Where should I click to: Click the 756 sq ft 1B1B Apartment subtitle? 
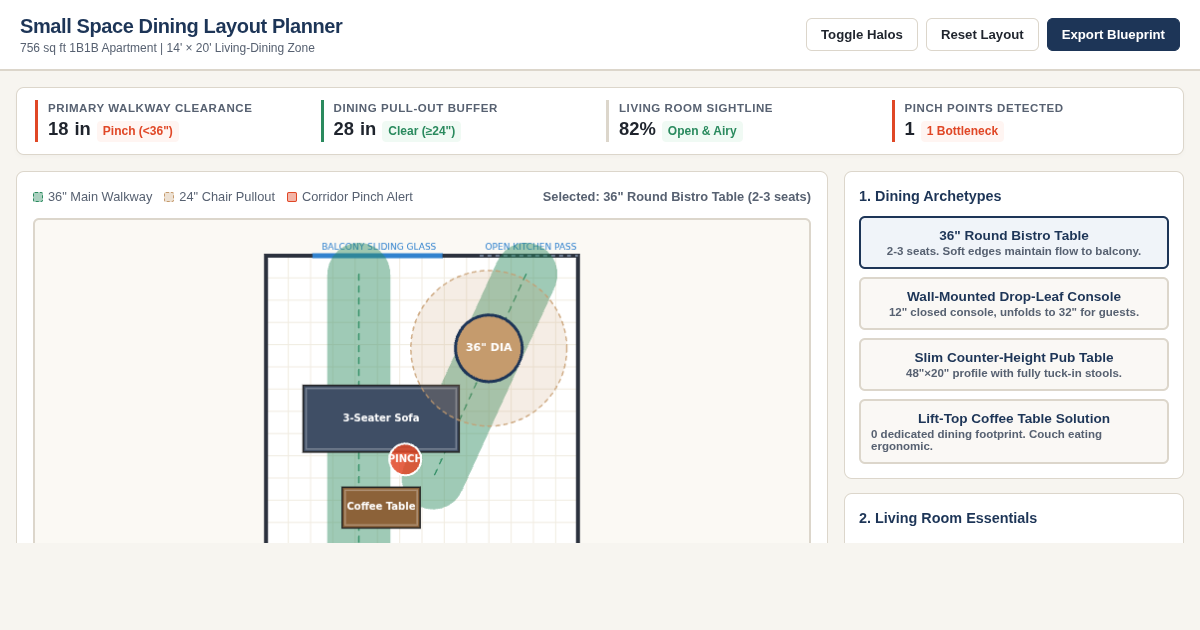167,48
